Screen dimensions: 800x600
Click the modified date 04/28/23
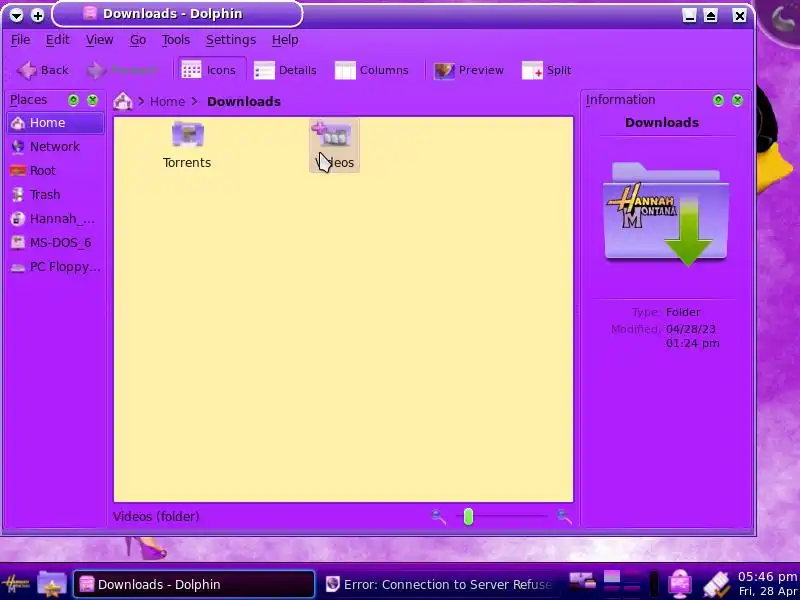690,329
